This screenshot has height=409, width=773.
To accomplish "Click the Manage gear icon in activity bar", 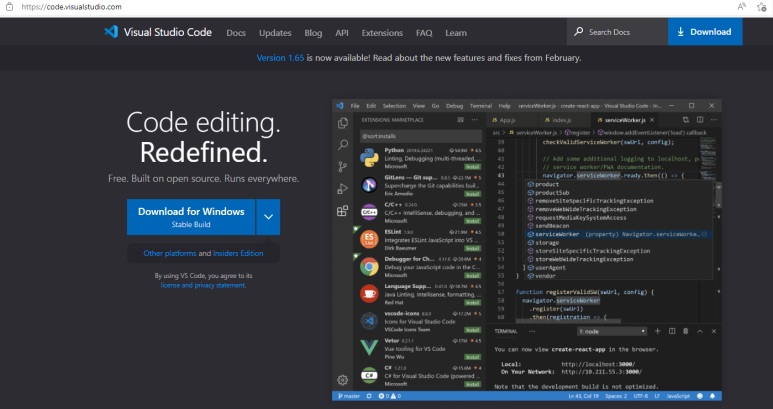I will tap(343, 380).
